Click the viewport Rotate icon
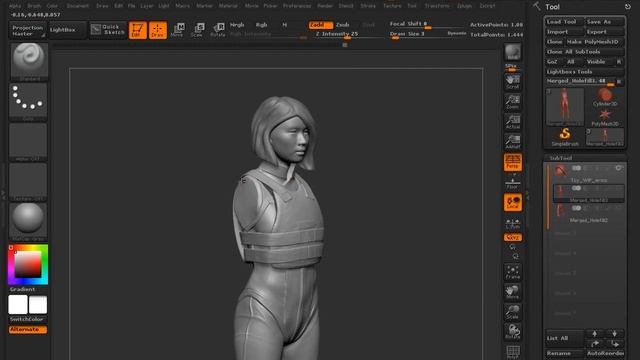640x360 pixels. tap(513, 332)
